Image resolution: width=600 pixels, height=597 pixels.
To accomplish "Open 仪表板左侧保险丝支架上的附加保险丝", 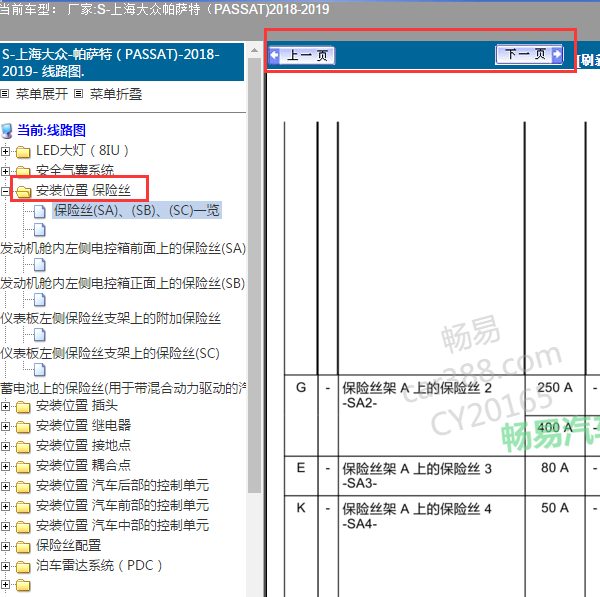I will pyautogui.click(x=111, y=318).
